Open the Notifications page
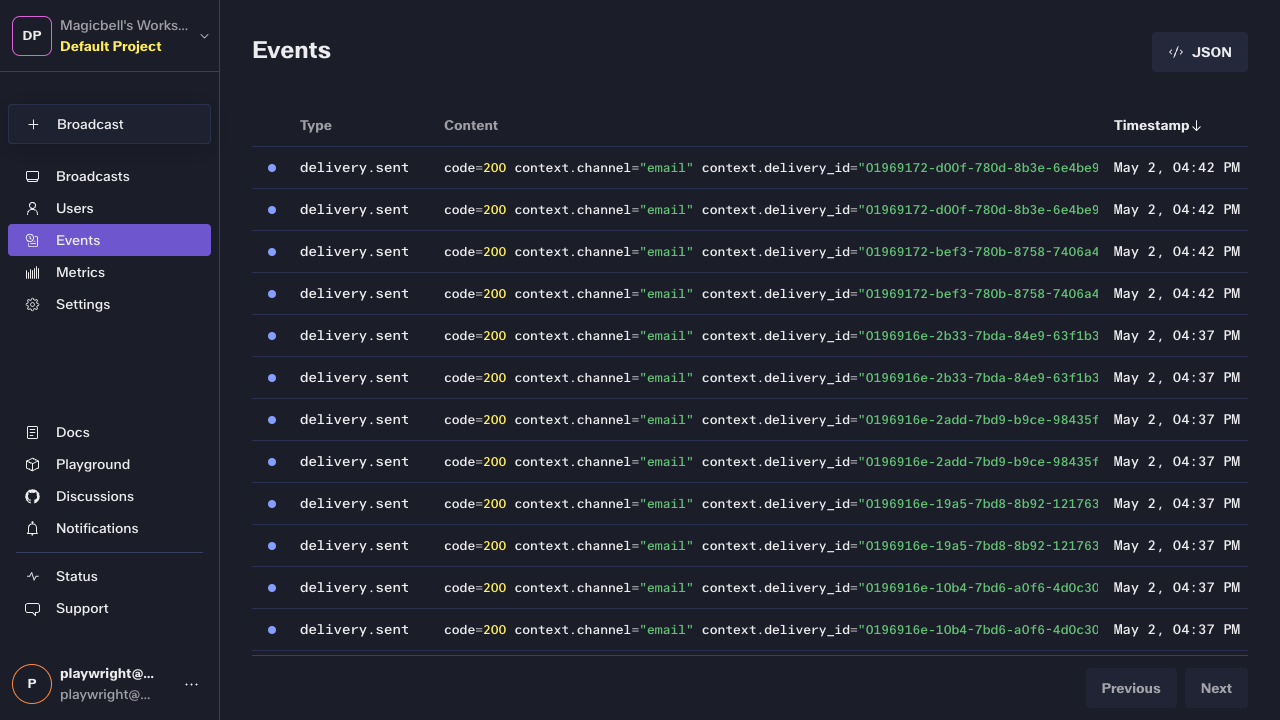 point(109,528)
